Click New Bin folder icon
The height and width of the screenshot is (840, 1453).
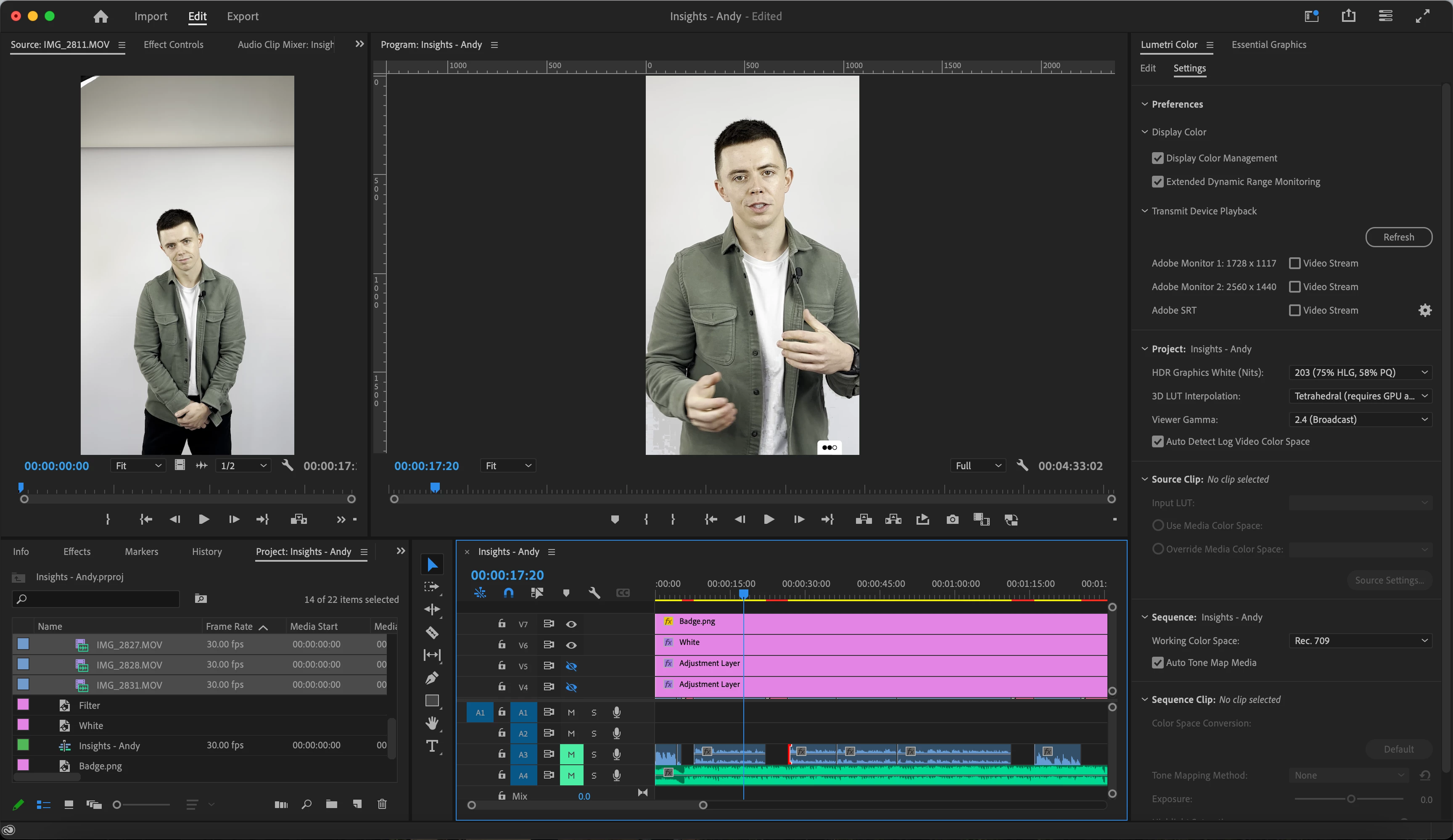(x=332, y=804)
